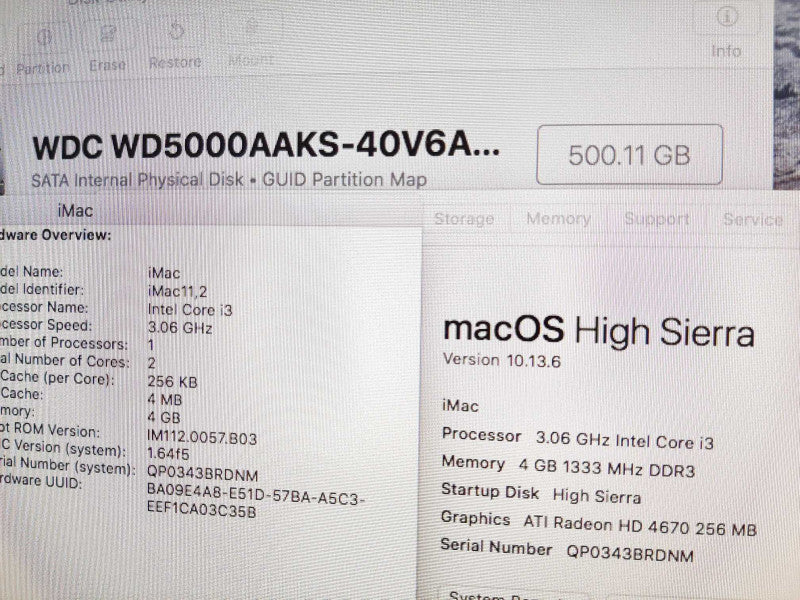Click the Restore icon in Disk Utility toolbar

(x=176, y=31)
